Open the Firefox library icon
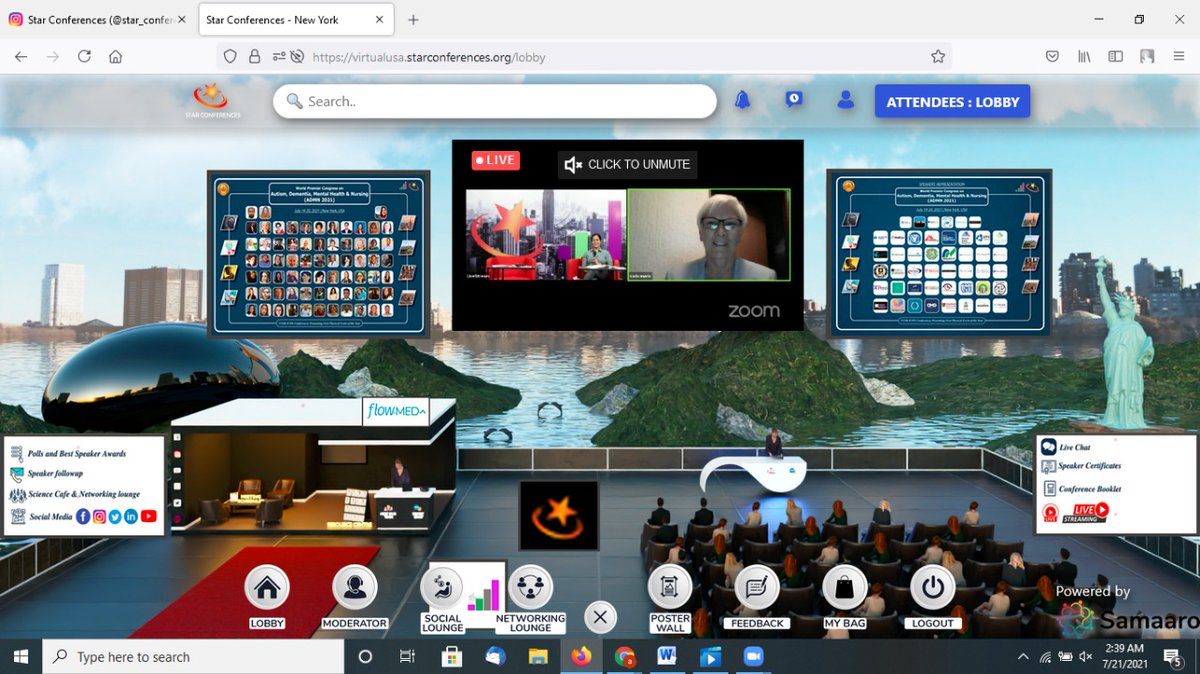 [1083, 57]
